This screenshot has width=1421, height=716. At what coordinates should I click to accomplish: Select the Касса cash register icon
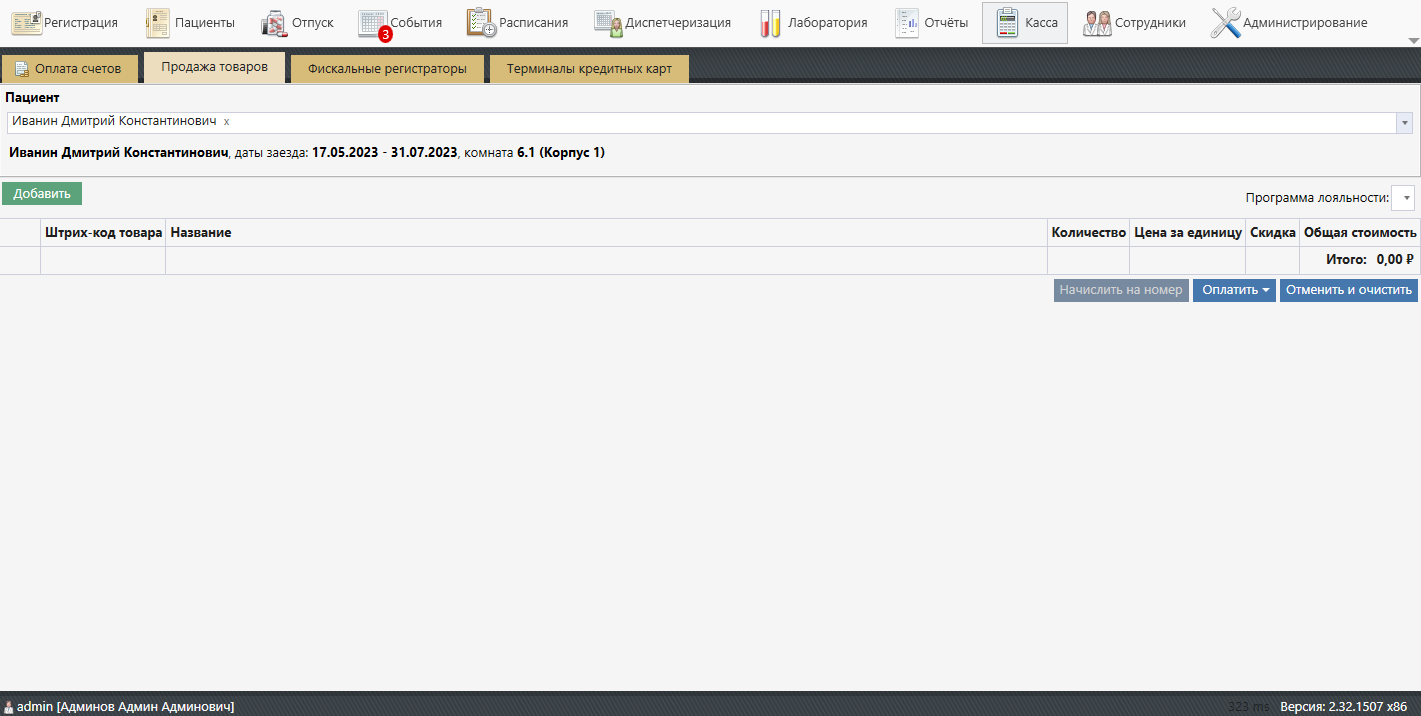click(x=1008, y=23)
